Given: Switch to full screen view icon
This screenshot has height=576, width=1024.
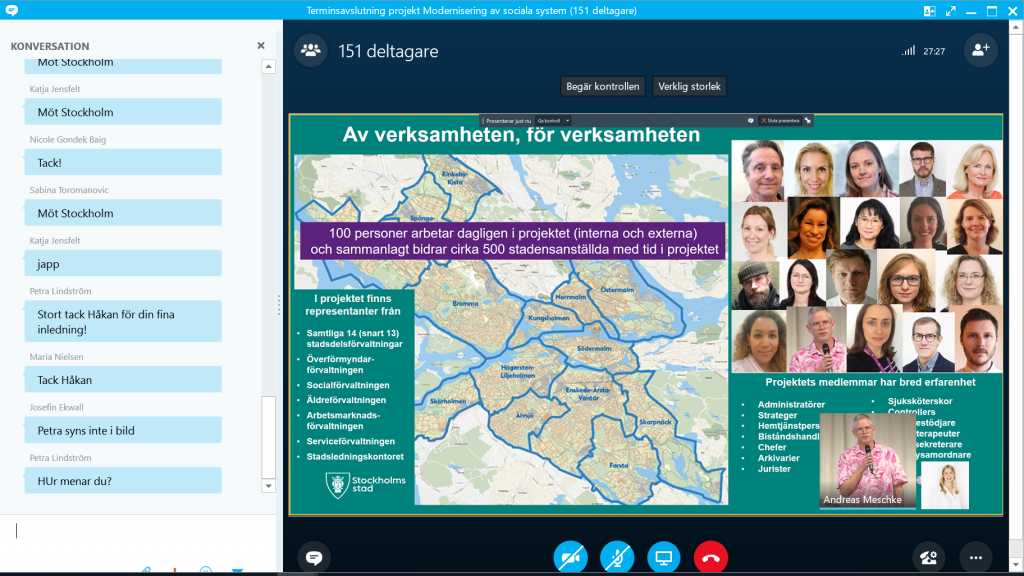Looking at the screenshot, I should coord(951,10).
